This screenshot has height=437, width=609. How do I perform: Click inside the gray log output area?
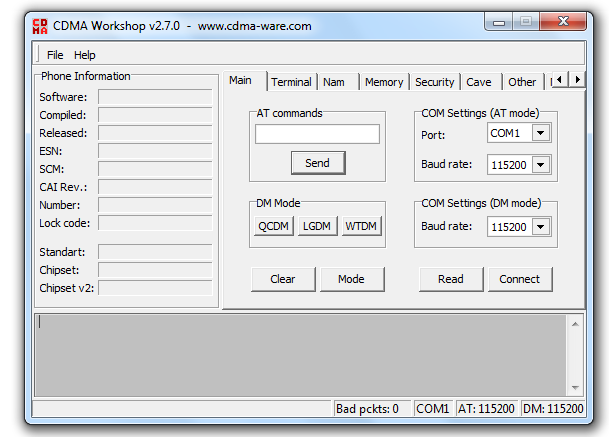[301, 355]
